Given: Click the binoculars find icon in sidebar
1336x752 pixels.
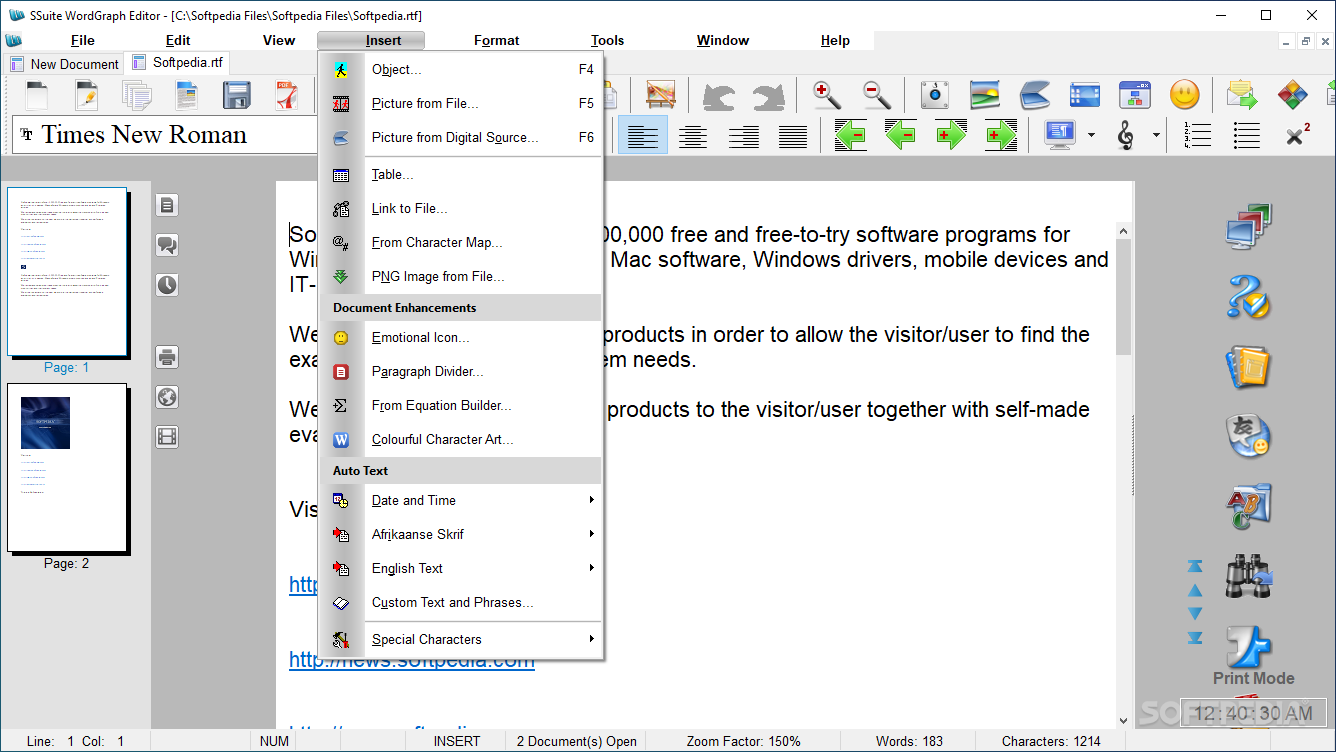Looking at the screenshot, I should pos(1248,577).
